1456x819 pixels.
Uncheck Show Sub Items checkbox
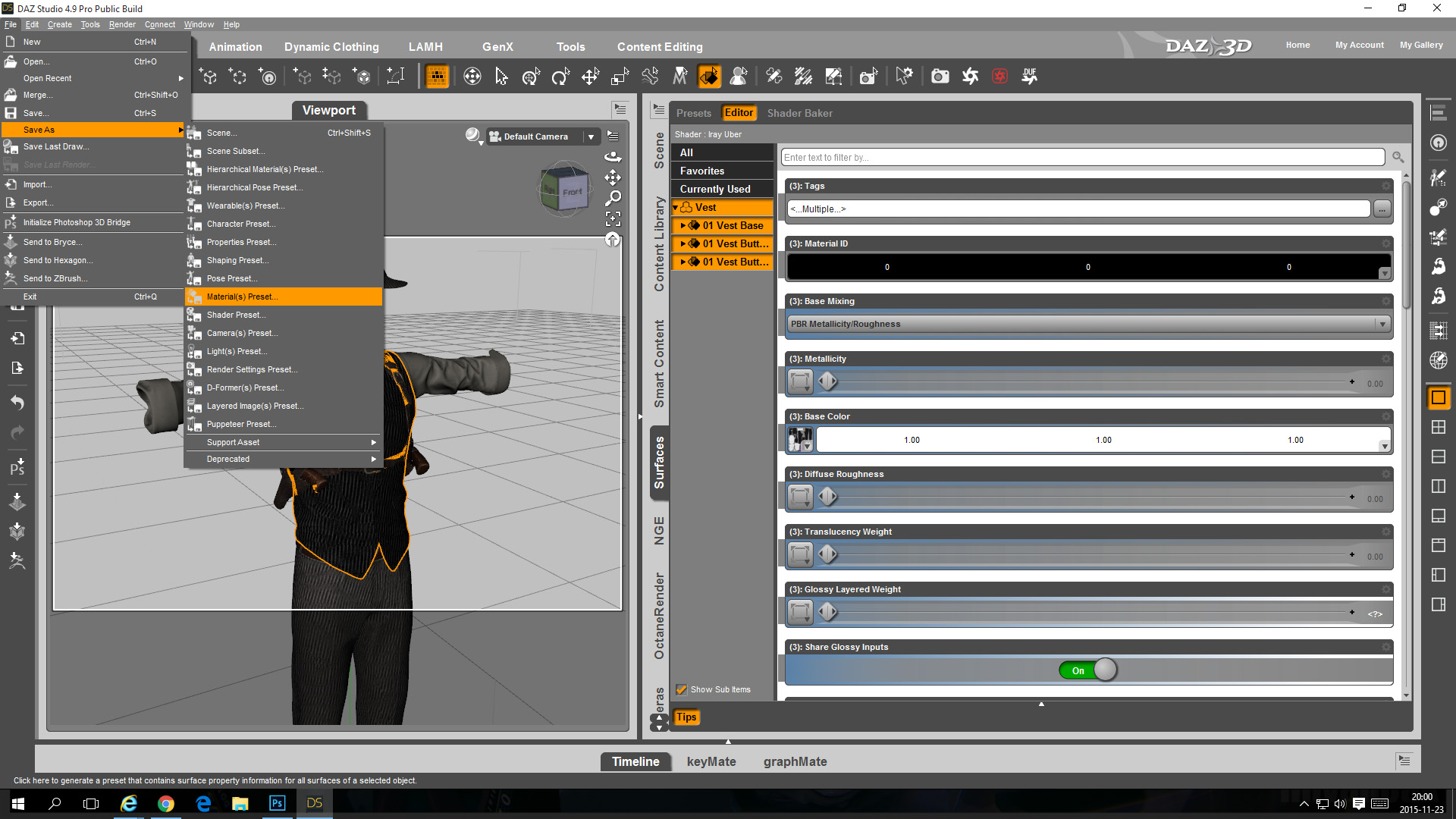point(682,689)
